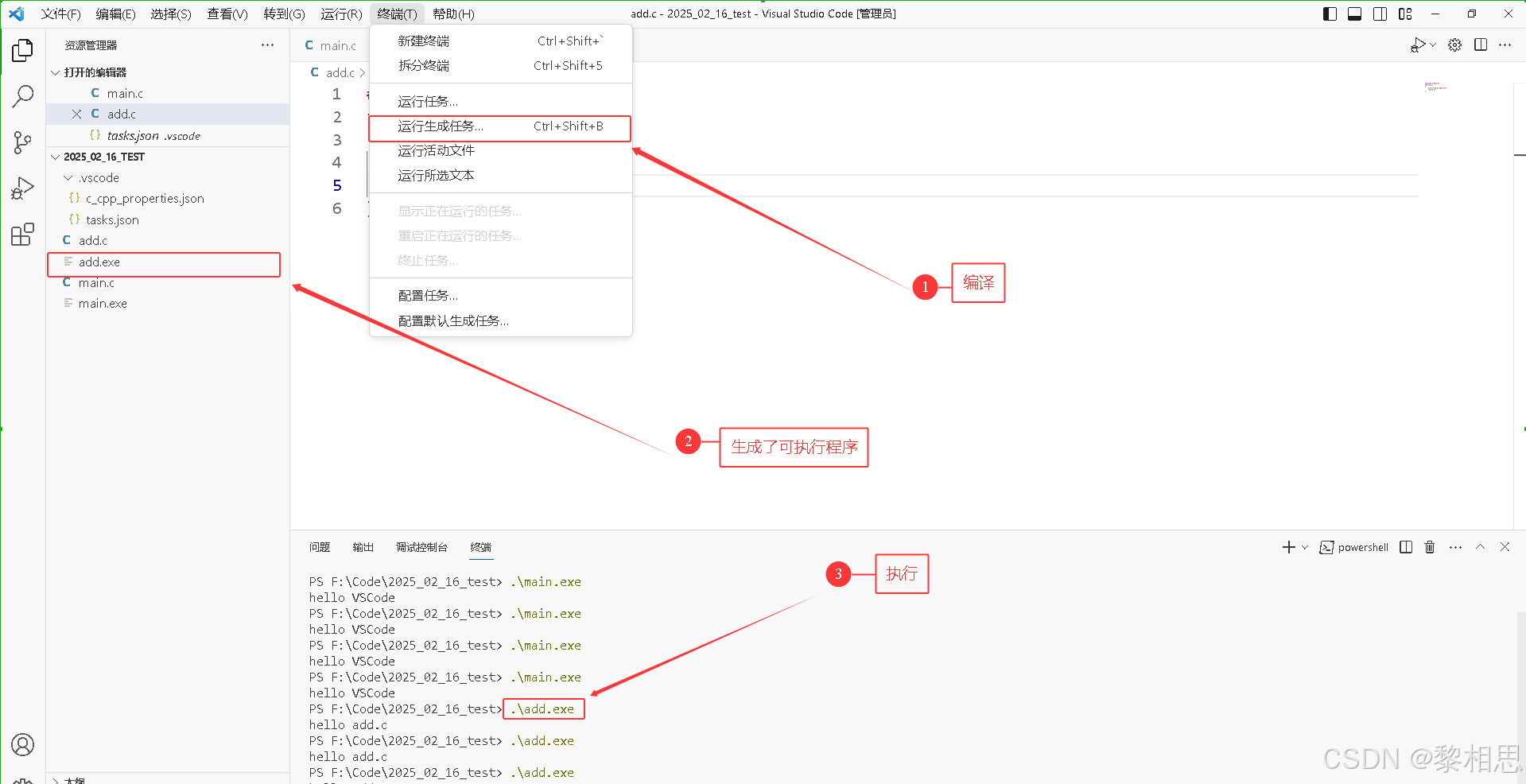
Task: Choose Run Selected Text menu entry
Action: pos(501,176)
